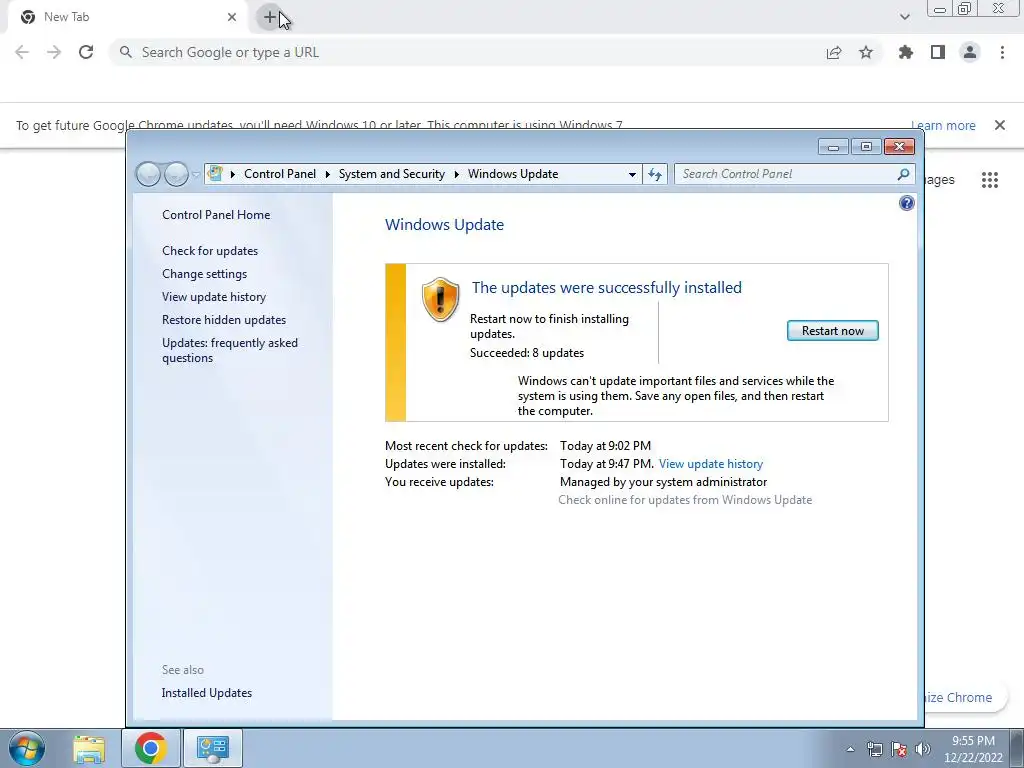Viewport: 1024px width, 768px height.
Task: Open Updates: frequently asked questions
Action: (x=230, y=350)
